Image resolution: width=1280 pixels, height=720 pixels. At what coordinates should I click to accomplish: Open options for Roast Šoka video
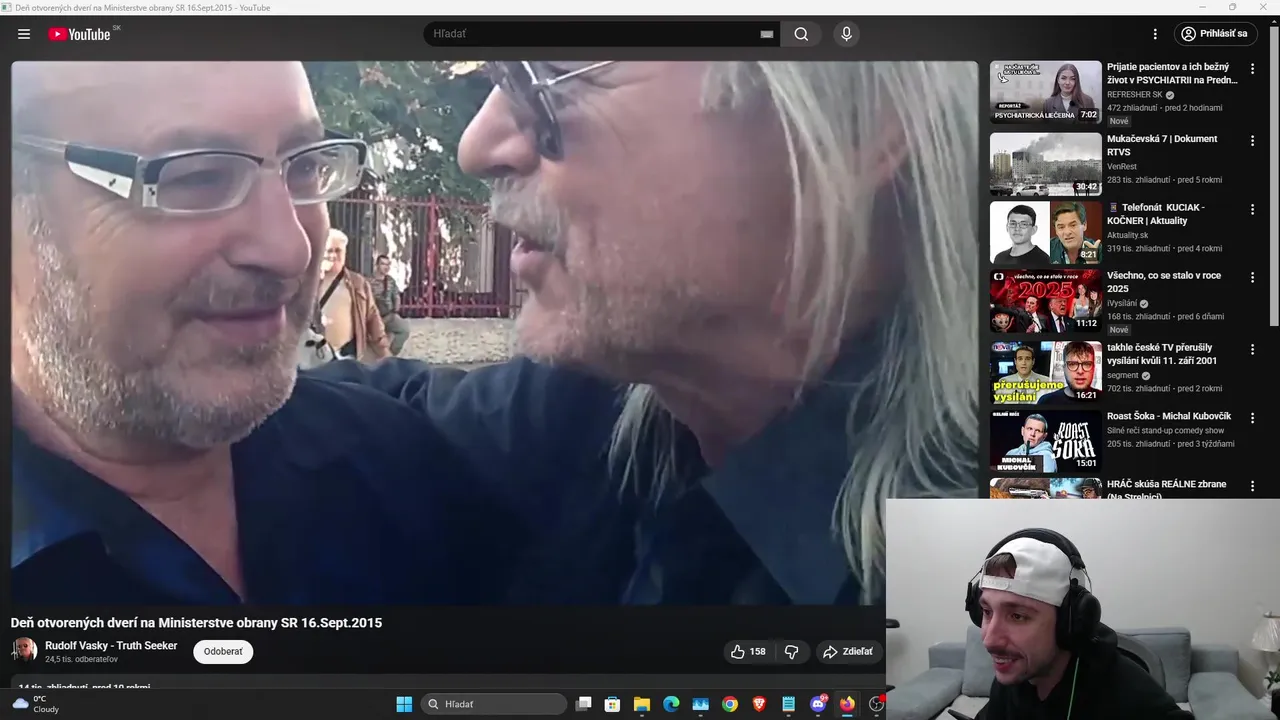pos(1252,418)
